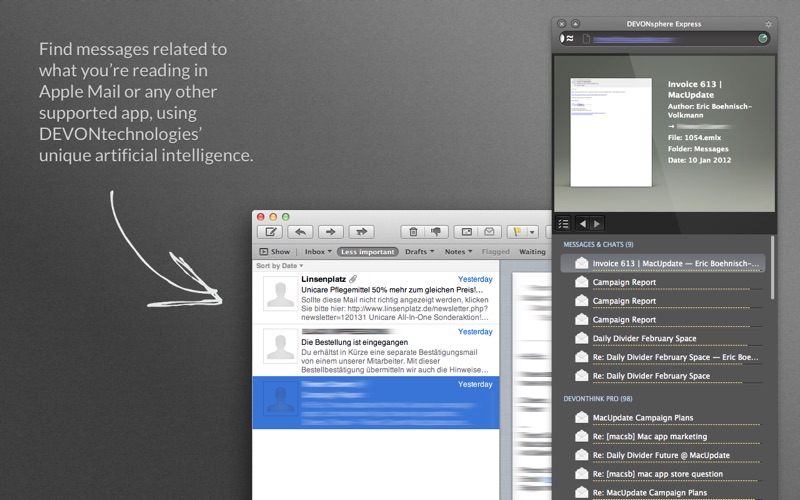Click the envelope icon in Mail toolbar

pos(489,232)
